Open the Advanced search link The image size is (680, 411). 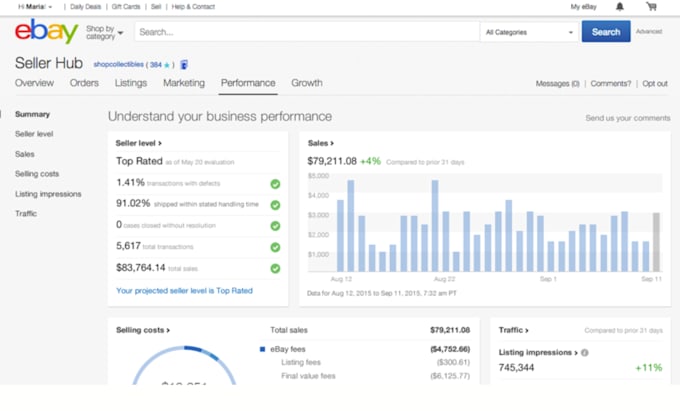point(649,31)
